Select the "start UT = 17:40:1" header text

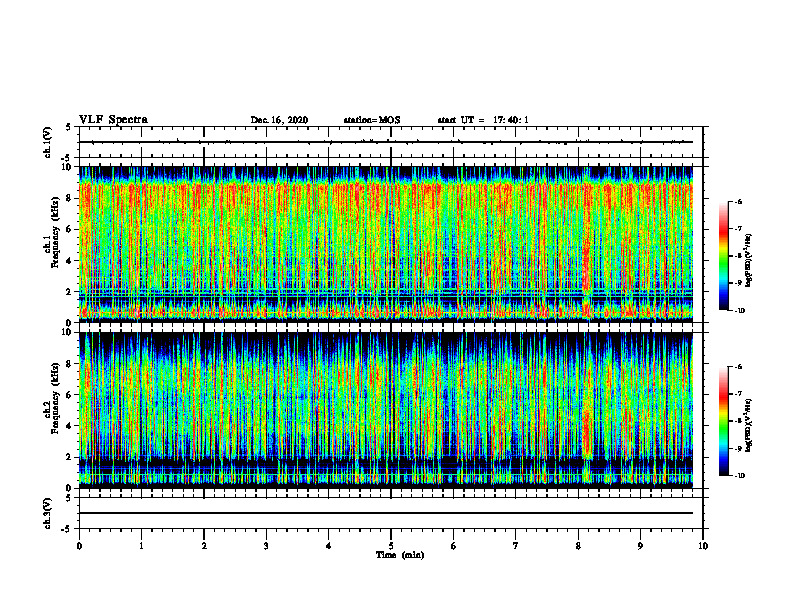(x=483, y=120)
